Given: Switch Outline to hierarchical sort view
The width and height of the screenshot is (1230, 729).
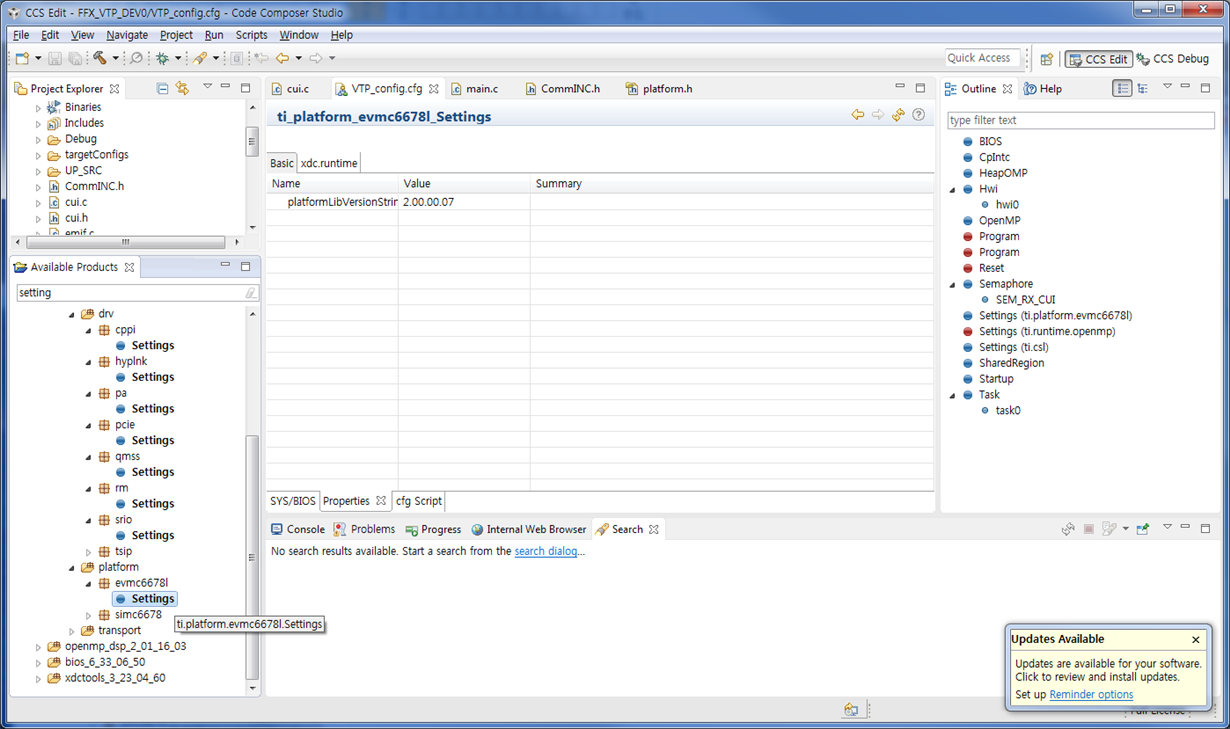Looking at the screenshot, I should tap(1141, 88).
